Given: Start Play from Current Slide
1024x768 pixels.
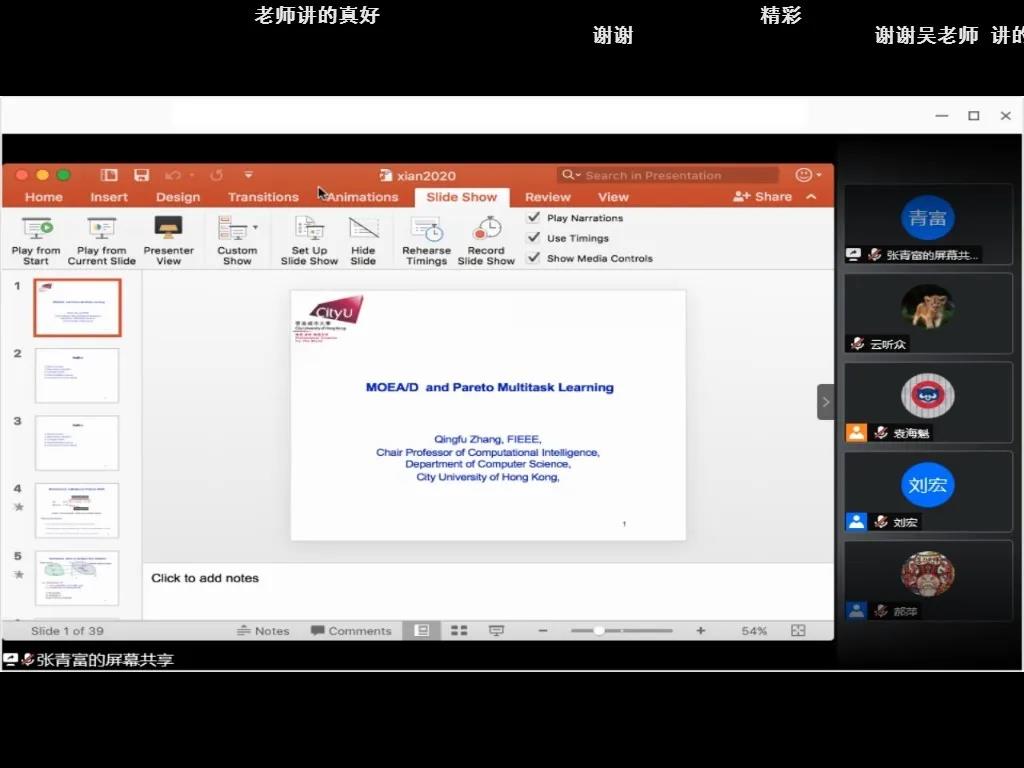Looking at the screenshot, I should 101,229.
